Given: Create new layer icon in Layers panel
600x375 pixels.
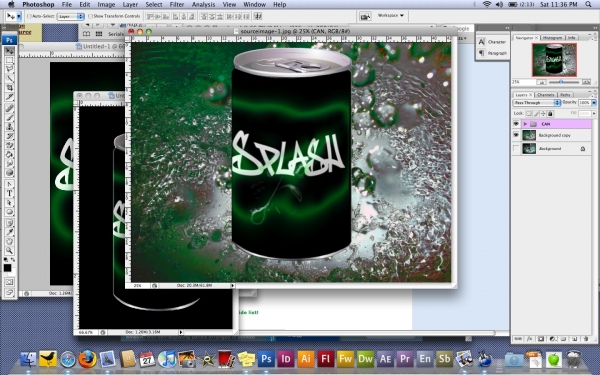Looking at the screenshot, I should pyautogui.click(x=574, y=339).
